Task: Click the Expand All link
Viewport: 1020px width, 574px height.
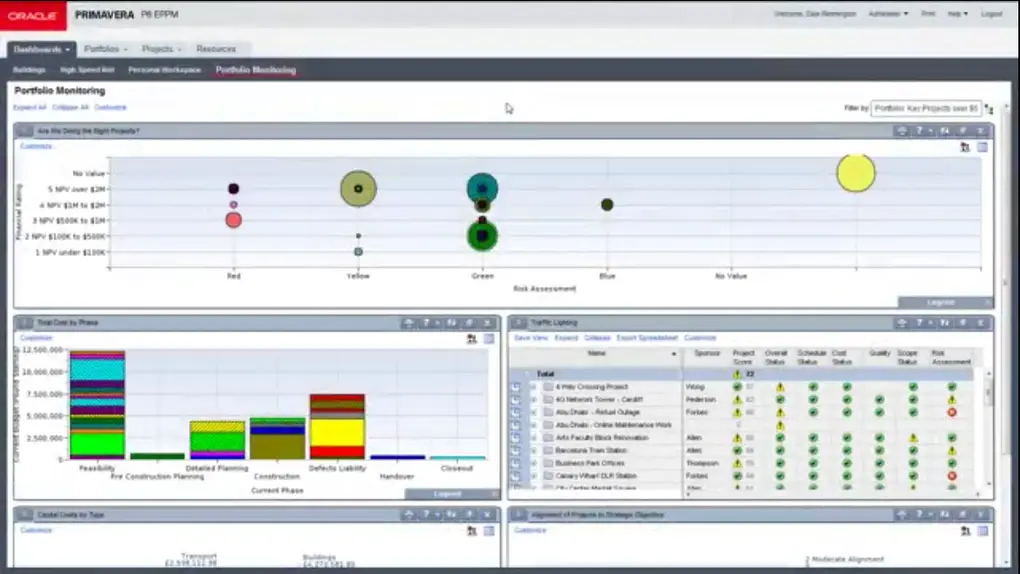Action: click(30, 107)
